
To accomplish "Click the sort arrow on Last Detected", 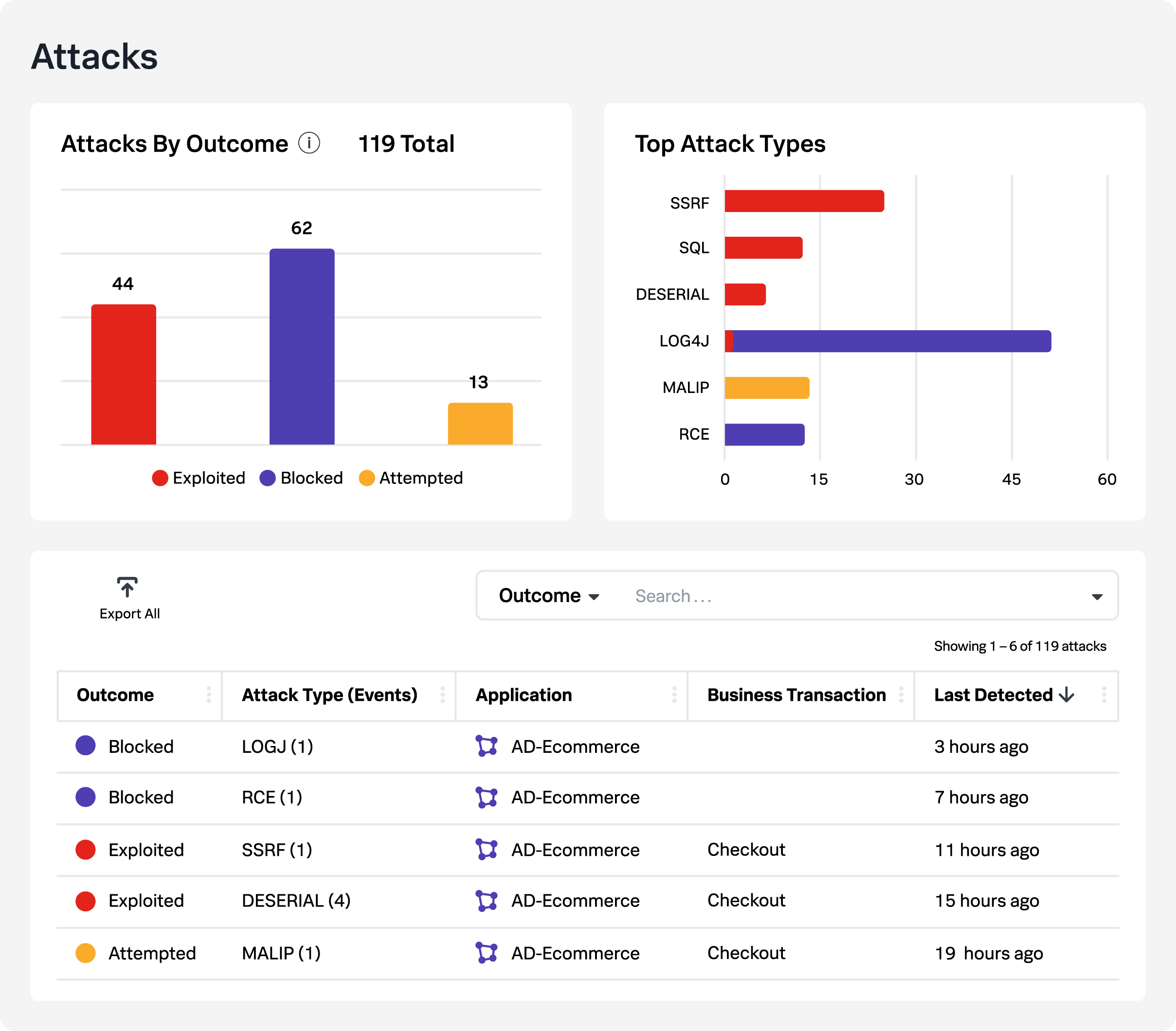I will (1066, 694).
